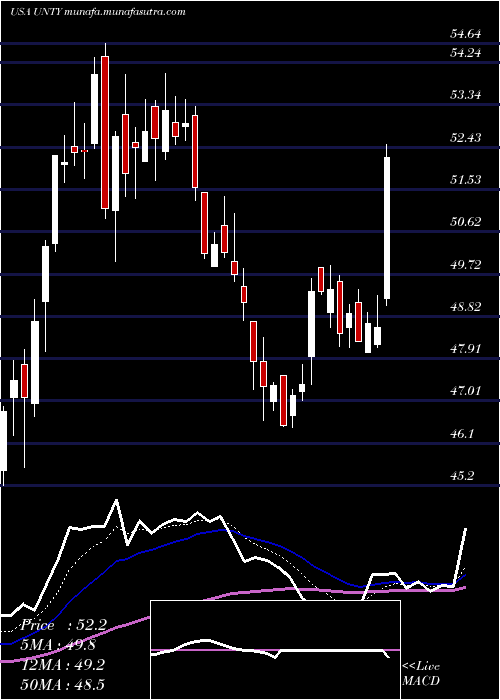Select the 45.2 price level label

click(x=462, y=476)
